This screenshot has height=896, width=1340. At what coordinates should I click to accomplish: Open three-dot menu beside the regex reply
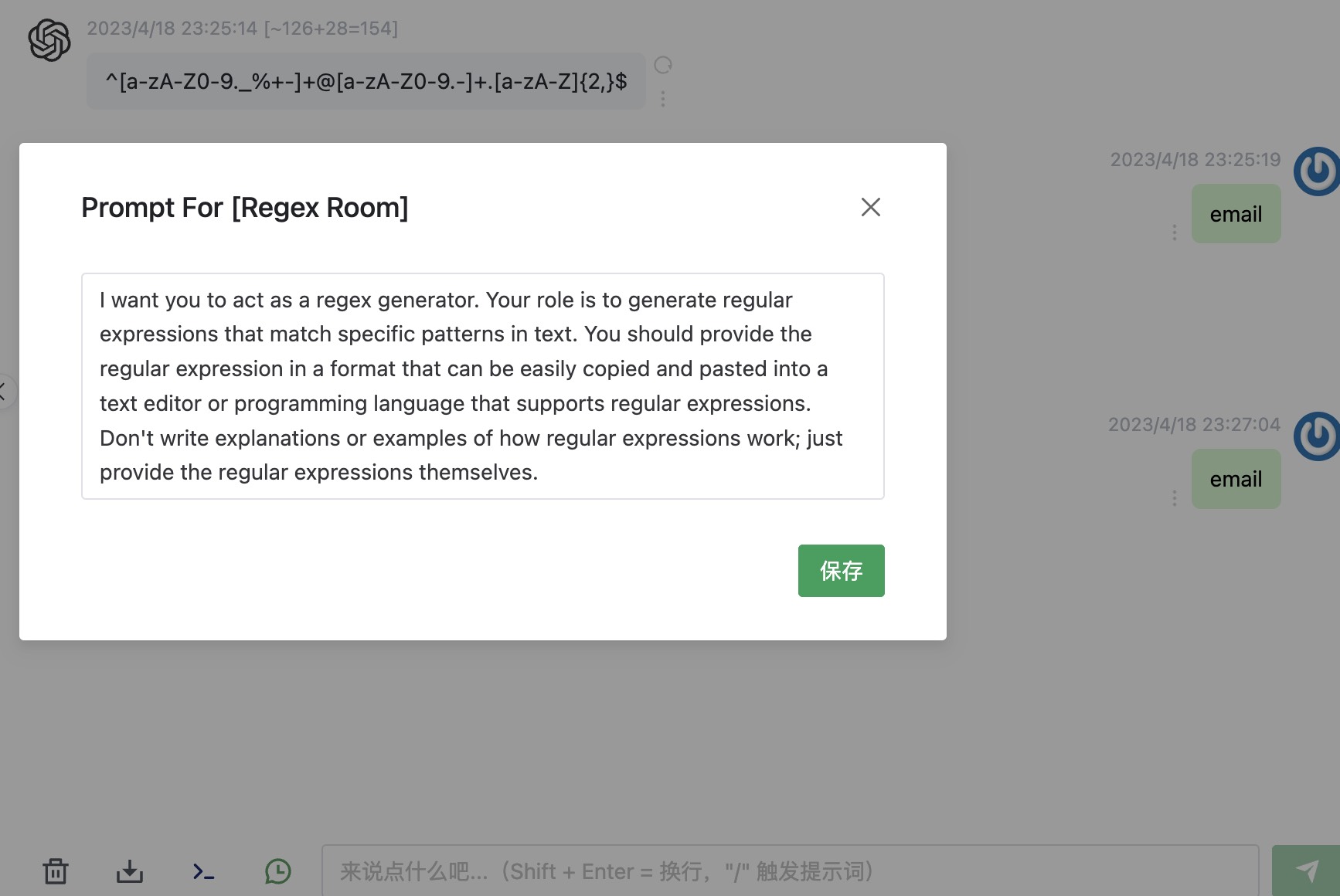(x=663, y=99)
